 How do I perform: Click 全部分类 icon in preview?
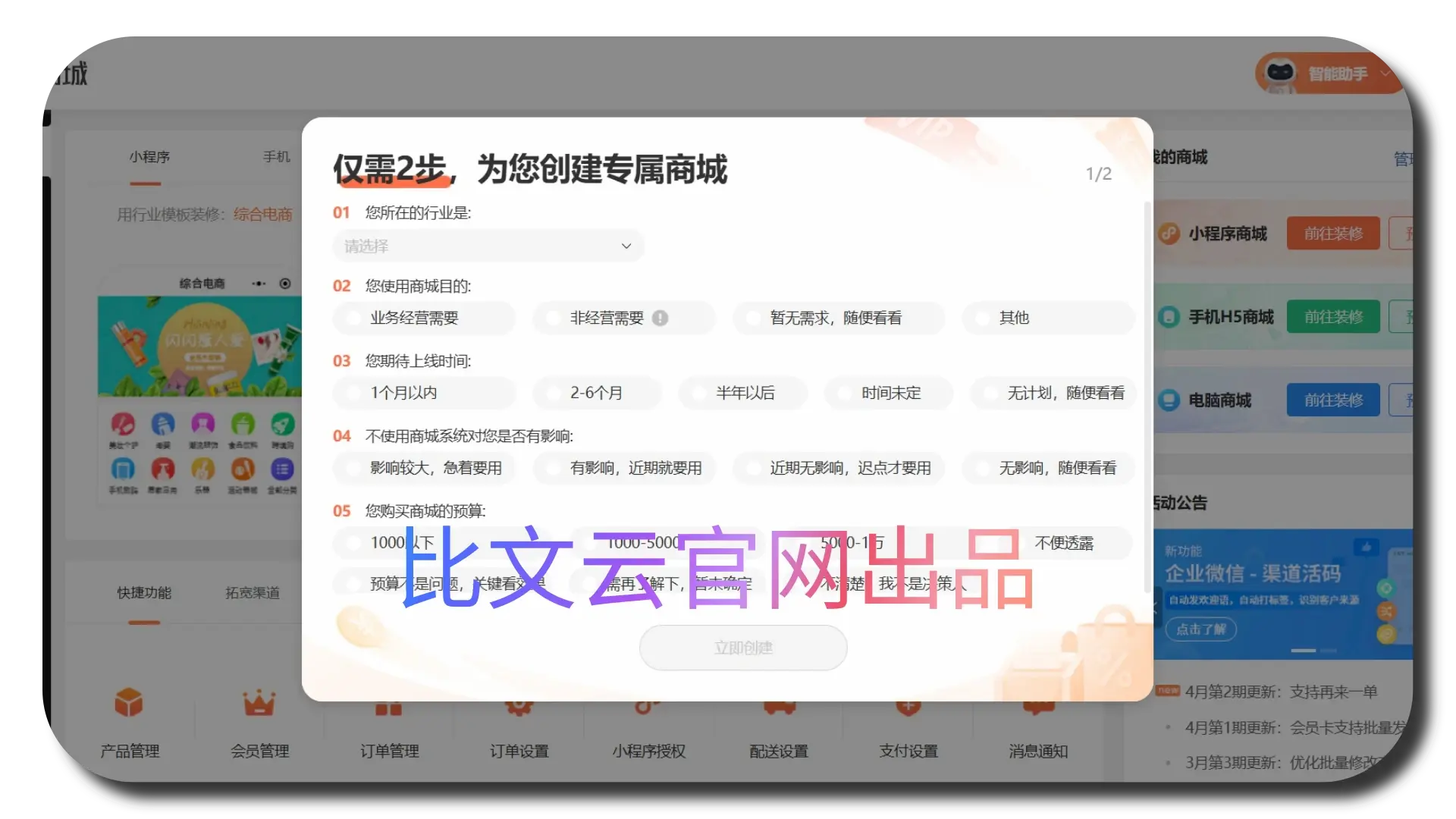282,469
